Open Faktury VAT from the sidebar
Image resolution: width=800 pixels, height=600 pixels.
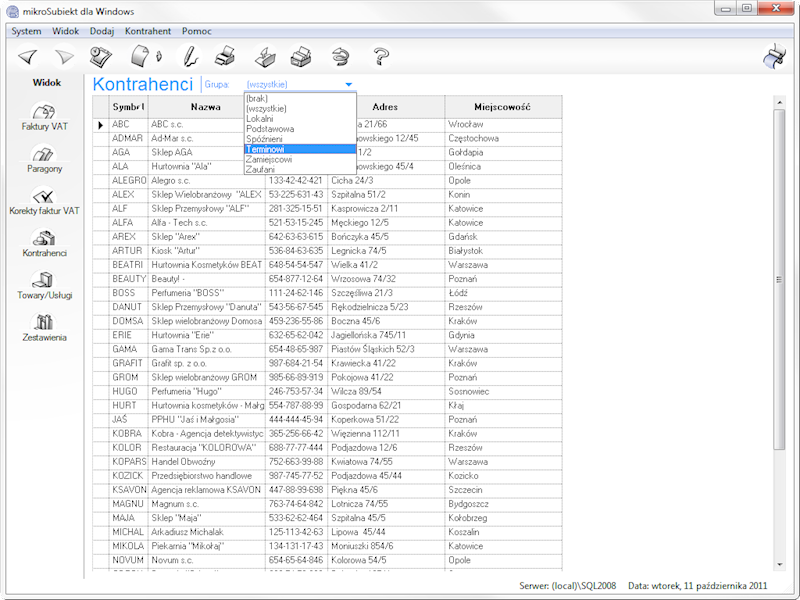44,117
